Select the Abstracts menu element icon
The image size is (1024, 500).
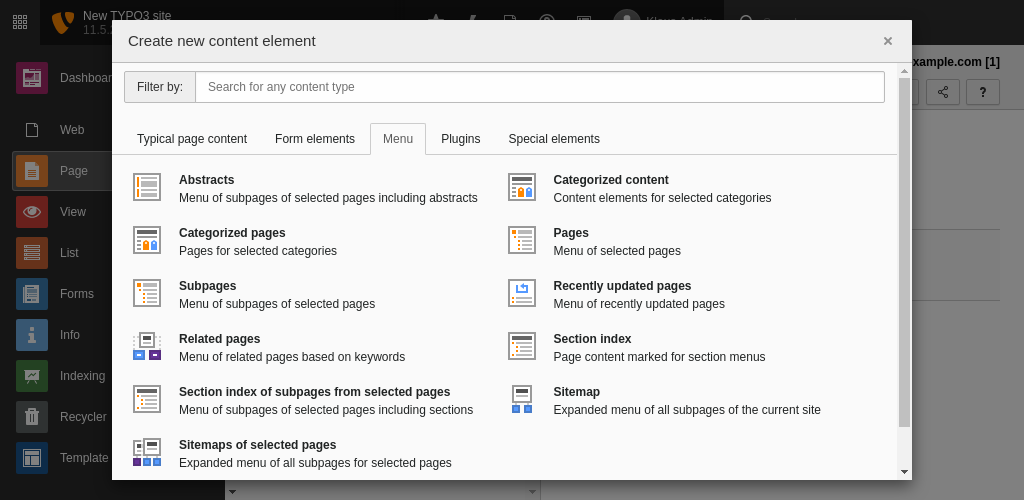(147, 187)
